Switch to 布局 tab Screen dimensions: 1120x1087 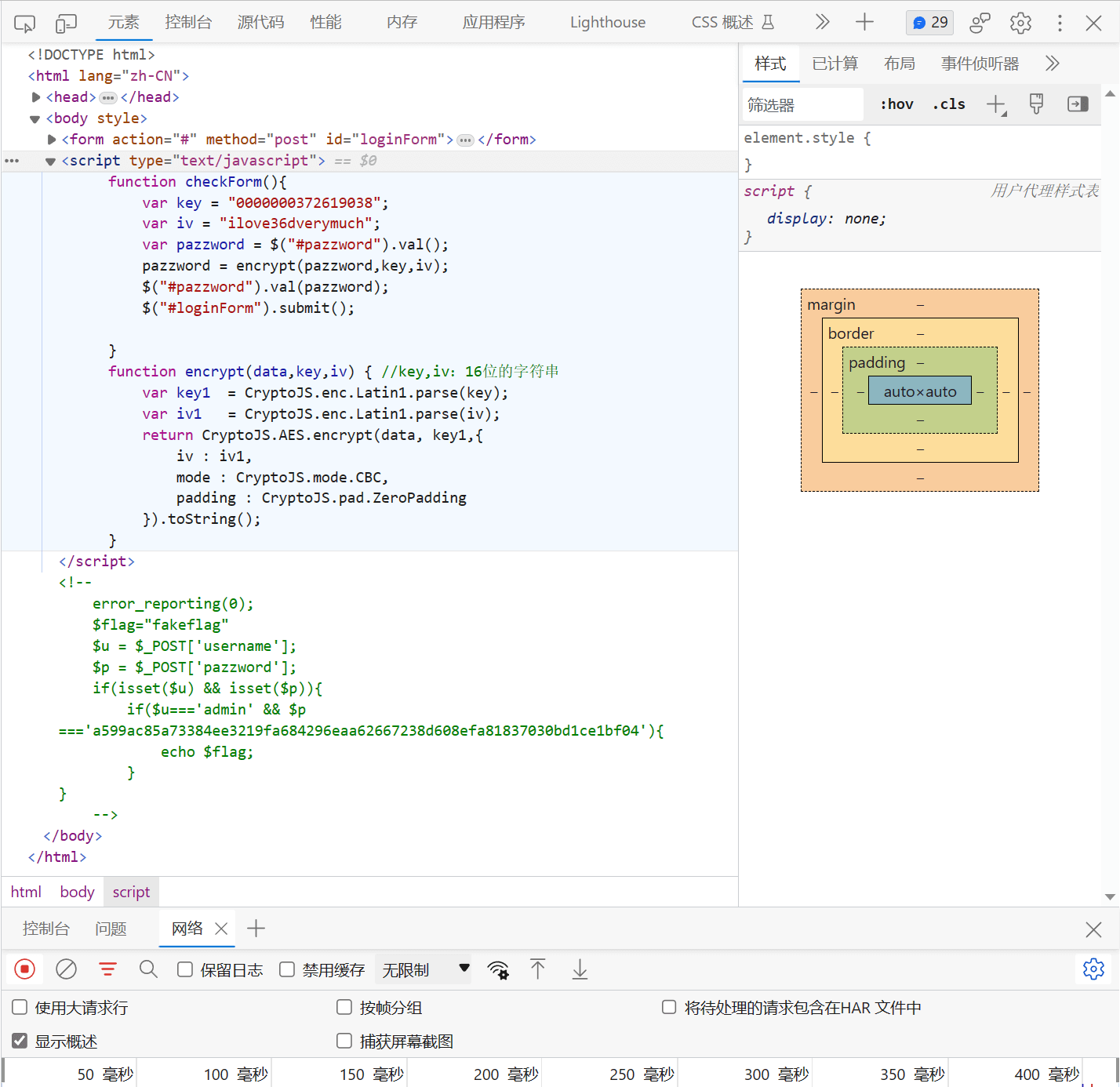tap(900, 64)
